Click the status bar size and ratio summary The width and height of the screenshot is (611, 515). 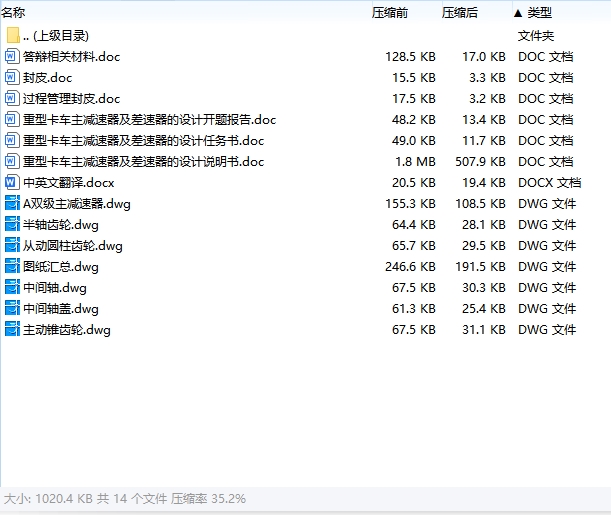point(125,499)
